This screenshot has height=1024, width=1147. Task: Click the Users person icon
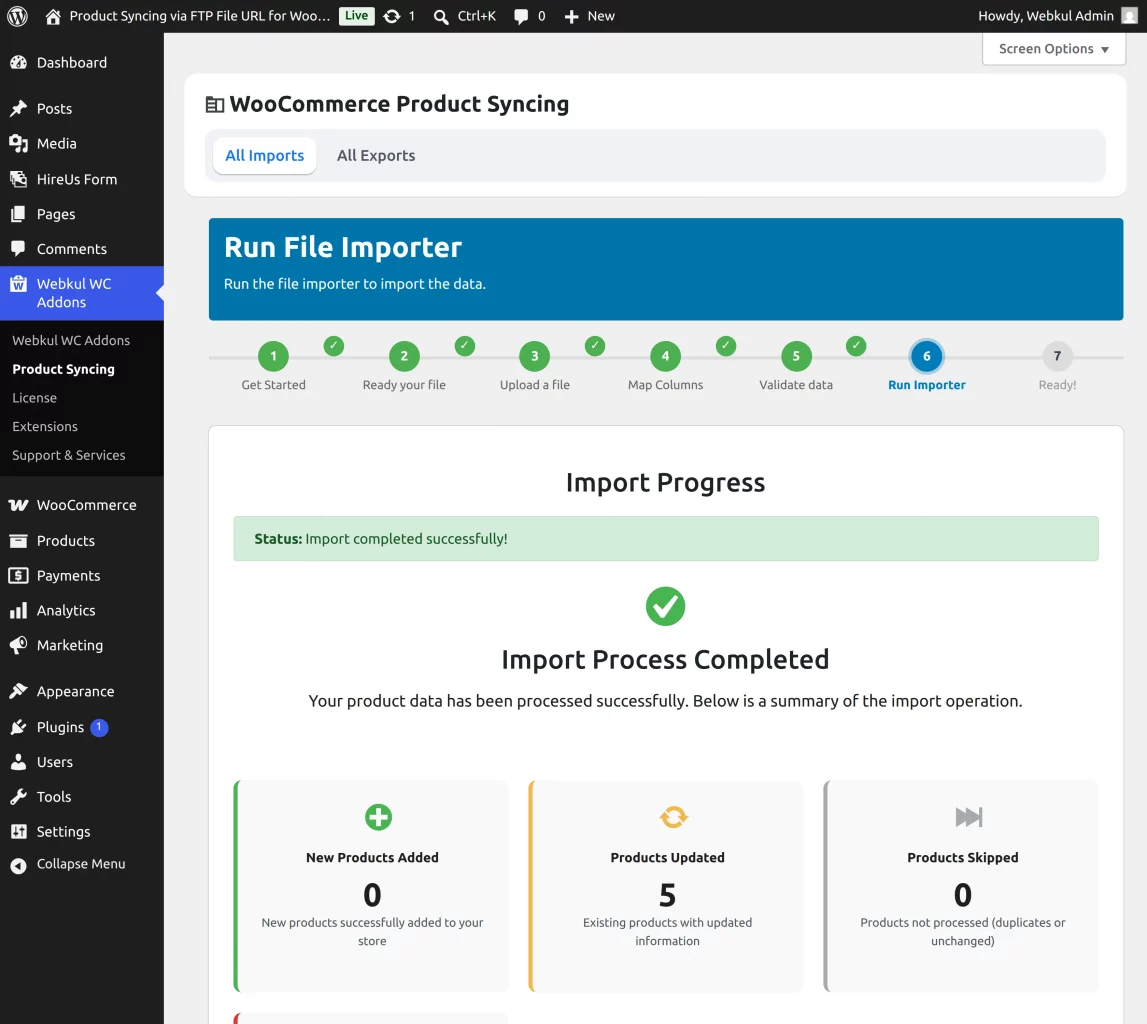pos(18,762)
